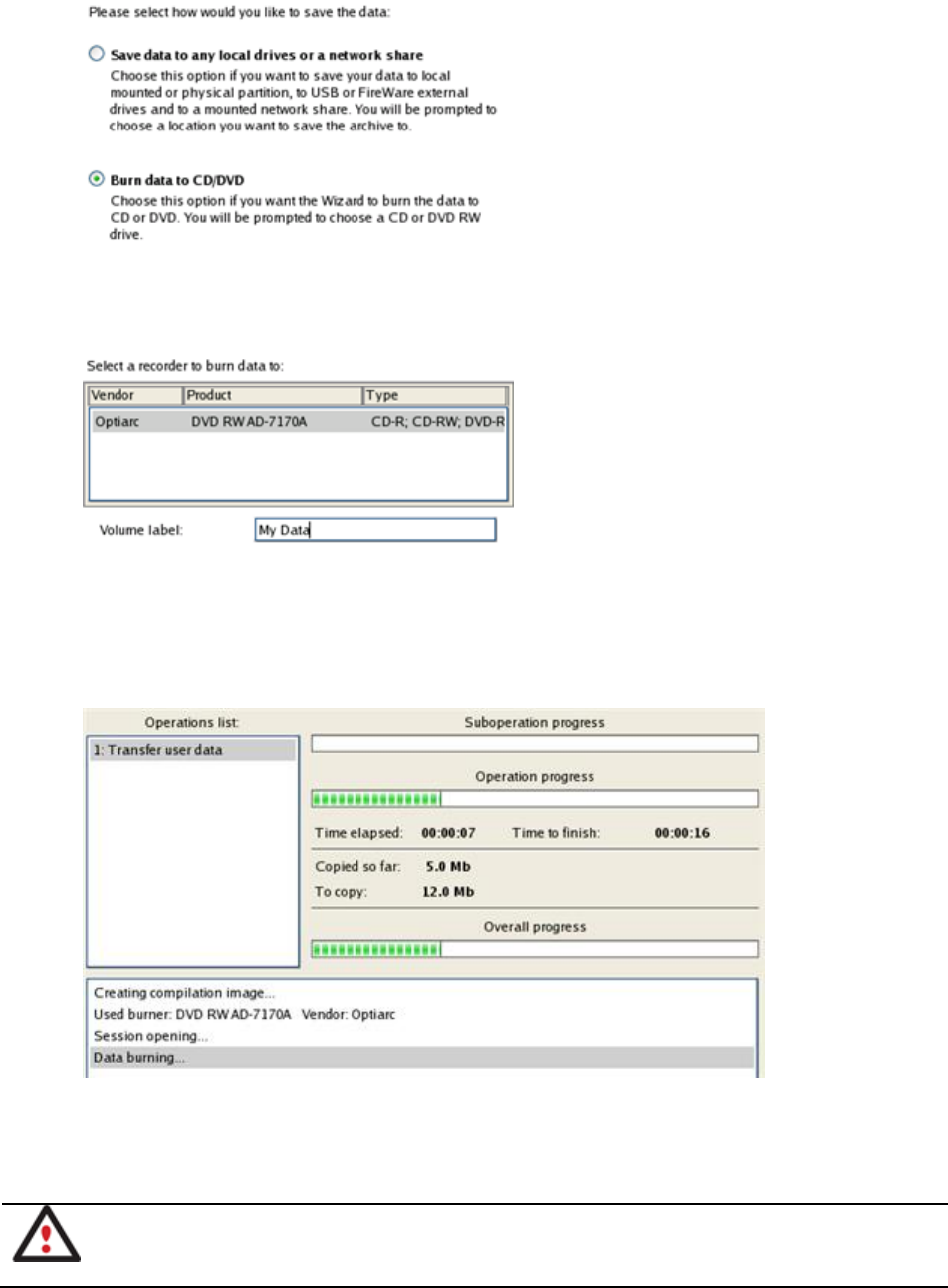This screenshot has width=948, height=1288.
Task: Select '1: Transfer user data' operation
Action: pos(192,750)
